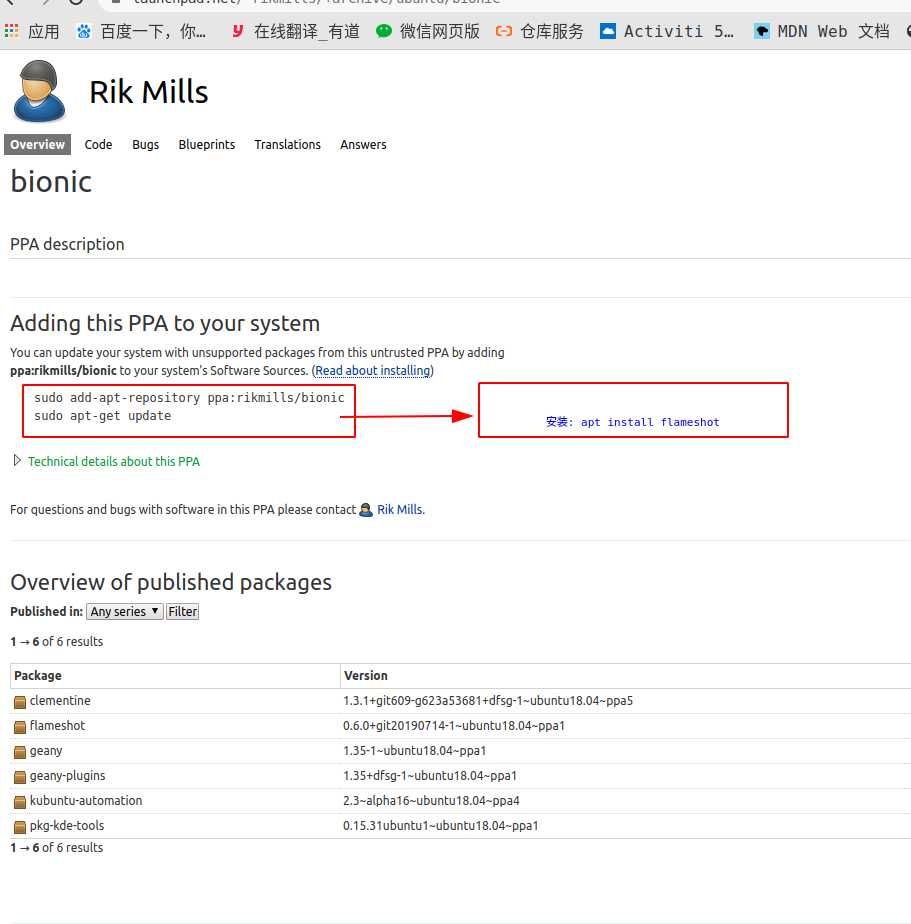Click the ppa:rikmills/bionic bold text

pos(63,371)
